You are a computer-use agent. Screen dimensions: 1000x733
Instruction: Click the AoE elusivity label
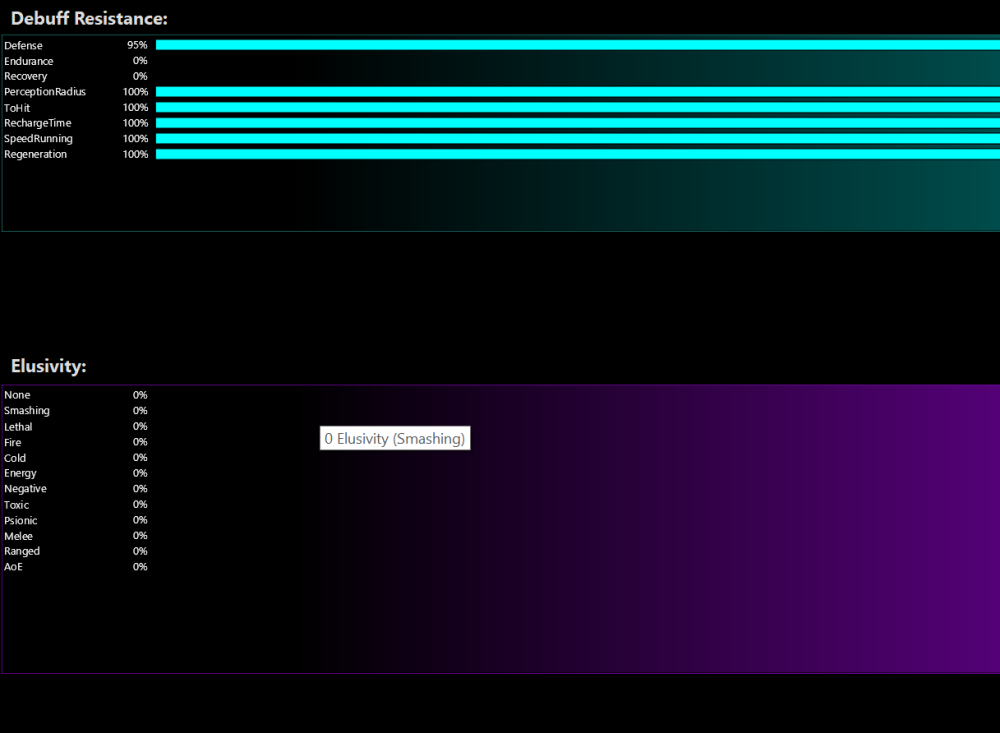13,567
